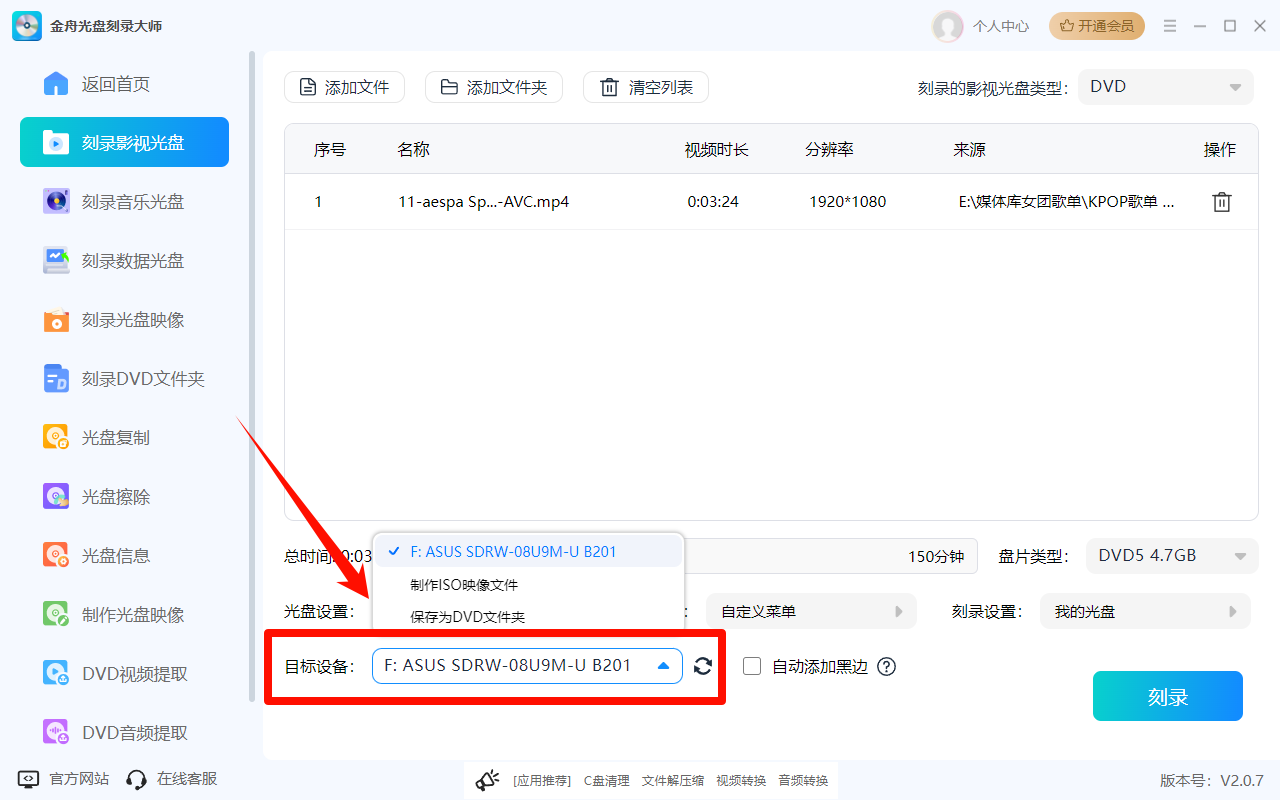Viewport: 1280px width, 800px height.
Task: Click the source path E:\媒体库女团歌单
Action: [x=1067, y=202]
